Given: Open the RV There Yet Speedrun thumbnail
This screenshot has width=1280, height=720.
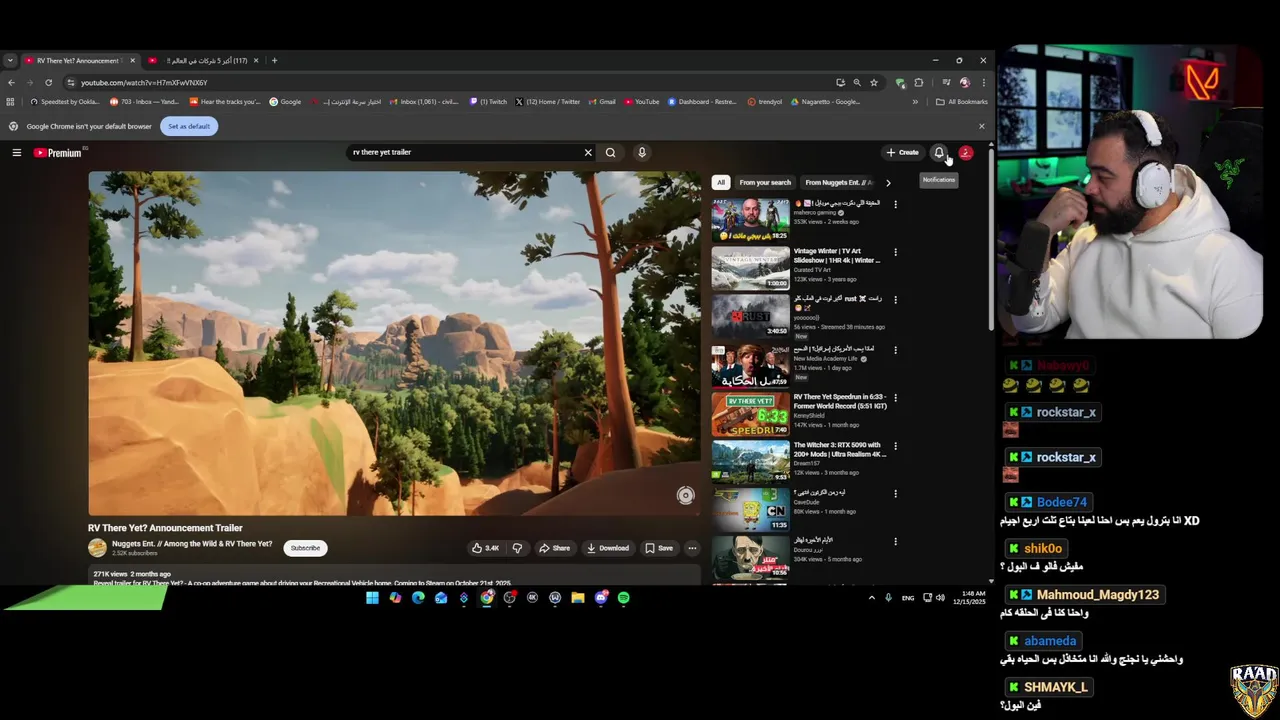Looking at the screenshot, I should (x=750, y=414).
